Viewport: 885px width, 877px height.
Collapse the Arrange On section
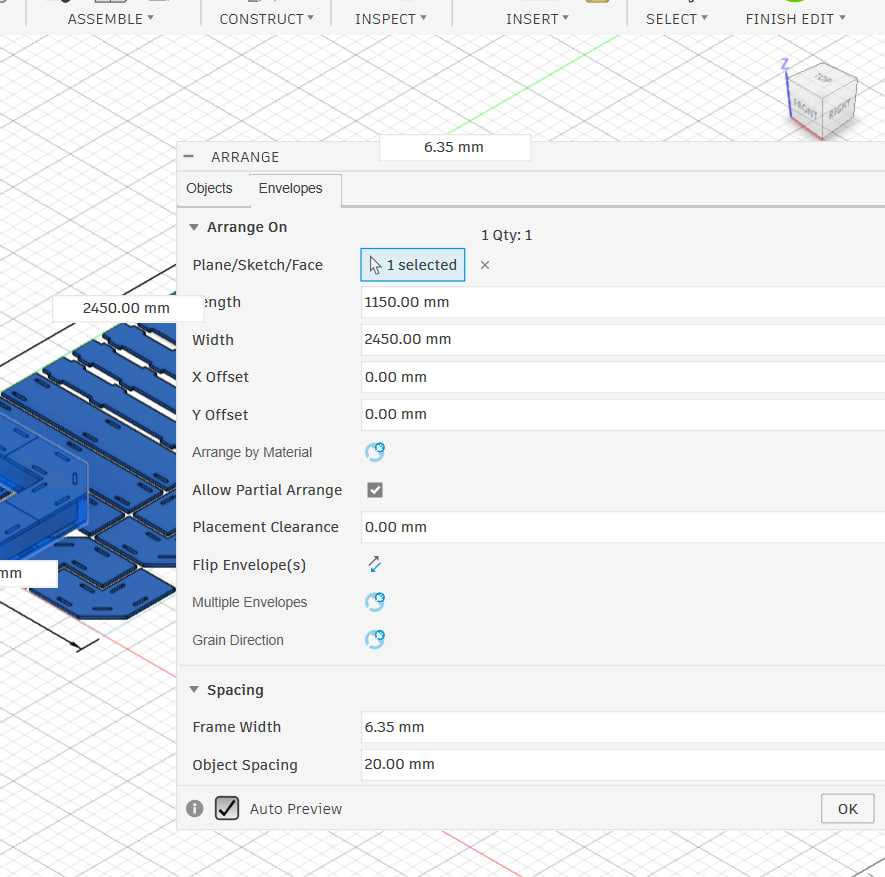coord(194,227)
